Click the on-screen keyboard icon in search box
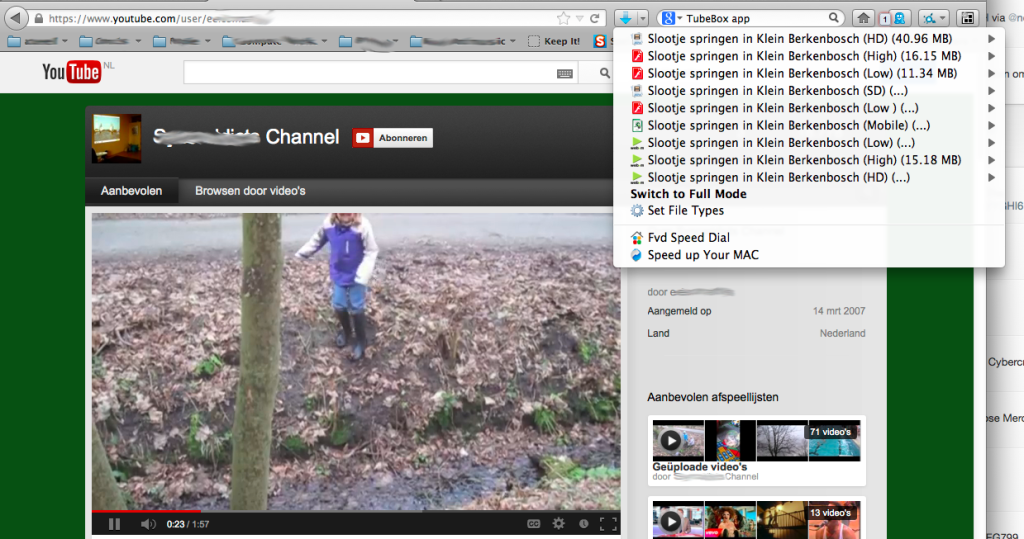Viewport: 1024px width, 539px height. tap(565, 73)
